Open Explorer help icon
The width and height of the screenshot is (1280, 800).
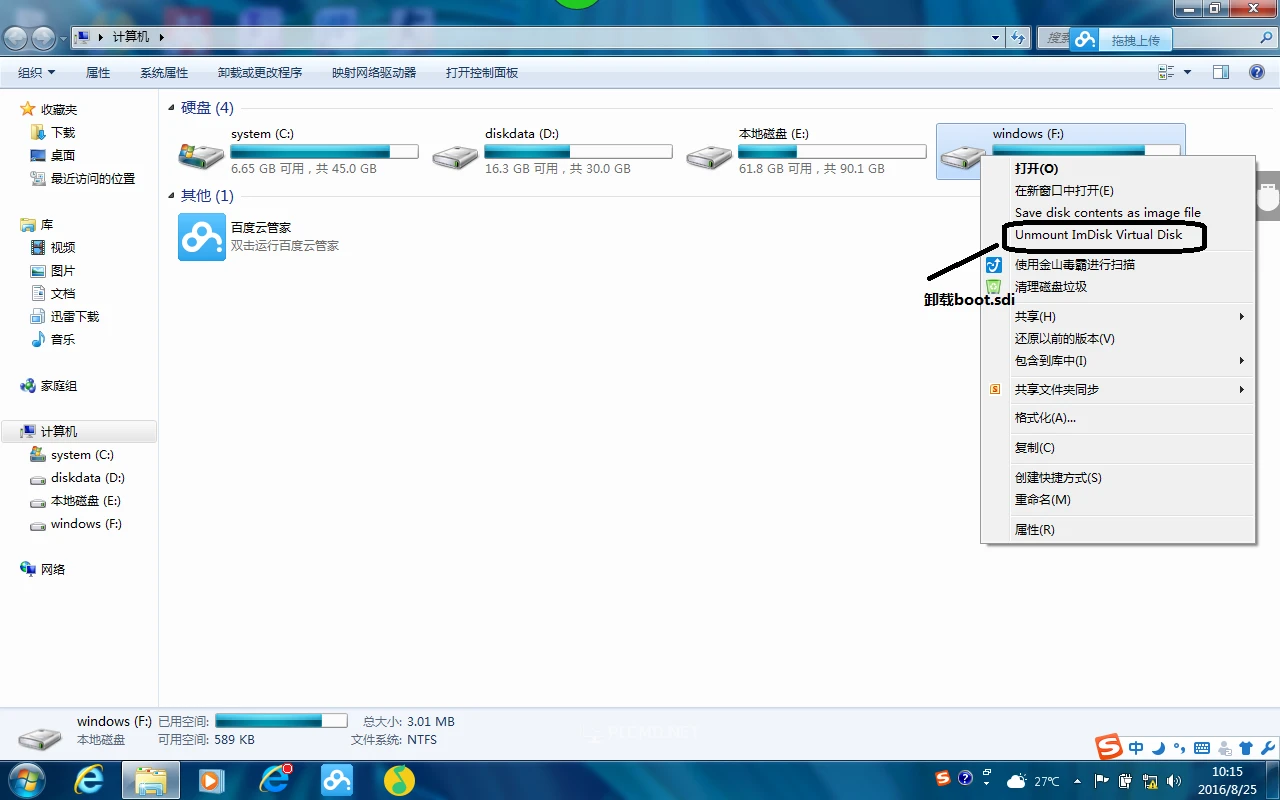point(1257,72)
